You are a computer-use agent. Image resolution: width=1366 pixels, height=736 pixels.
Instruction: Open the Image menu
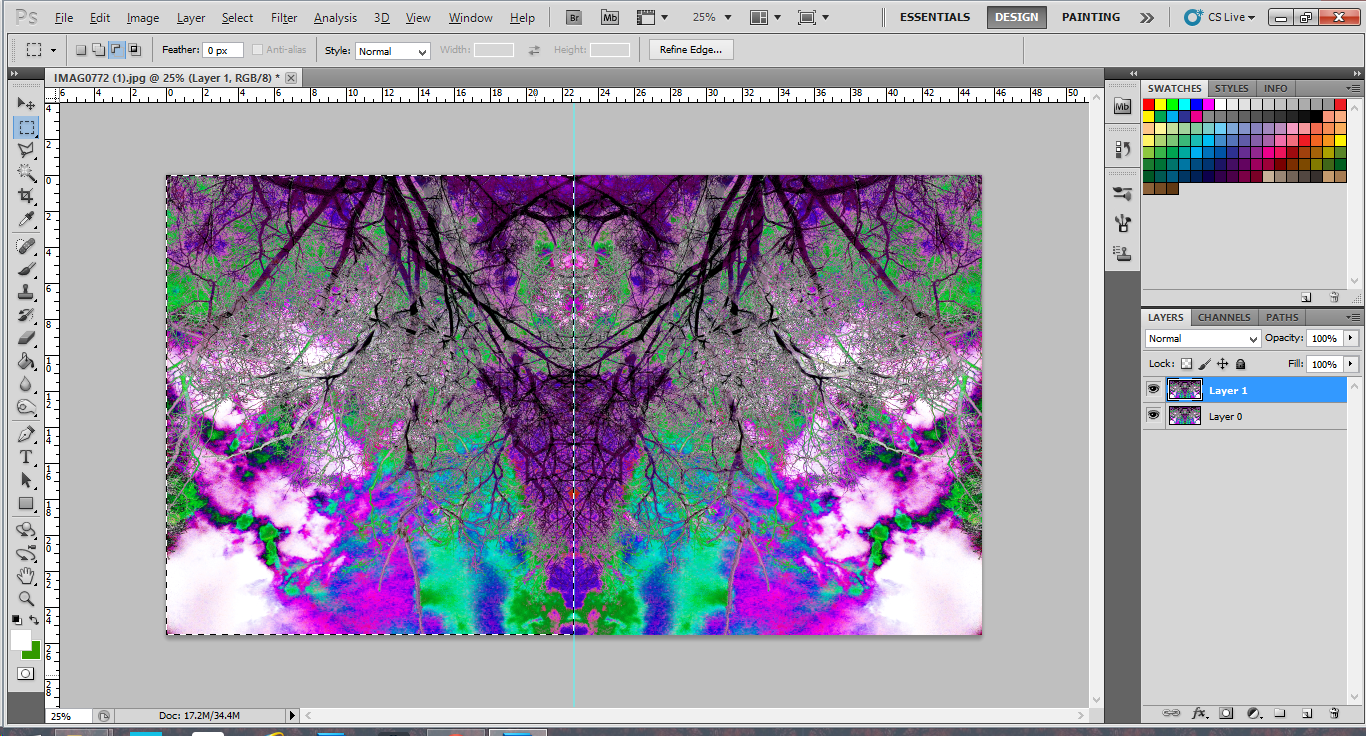tap(143, 18)
